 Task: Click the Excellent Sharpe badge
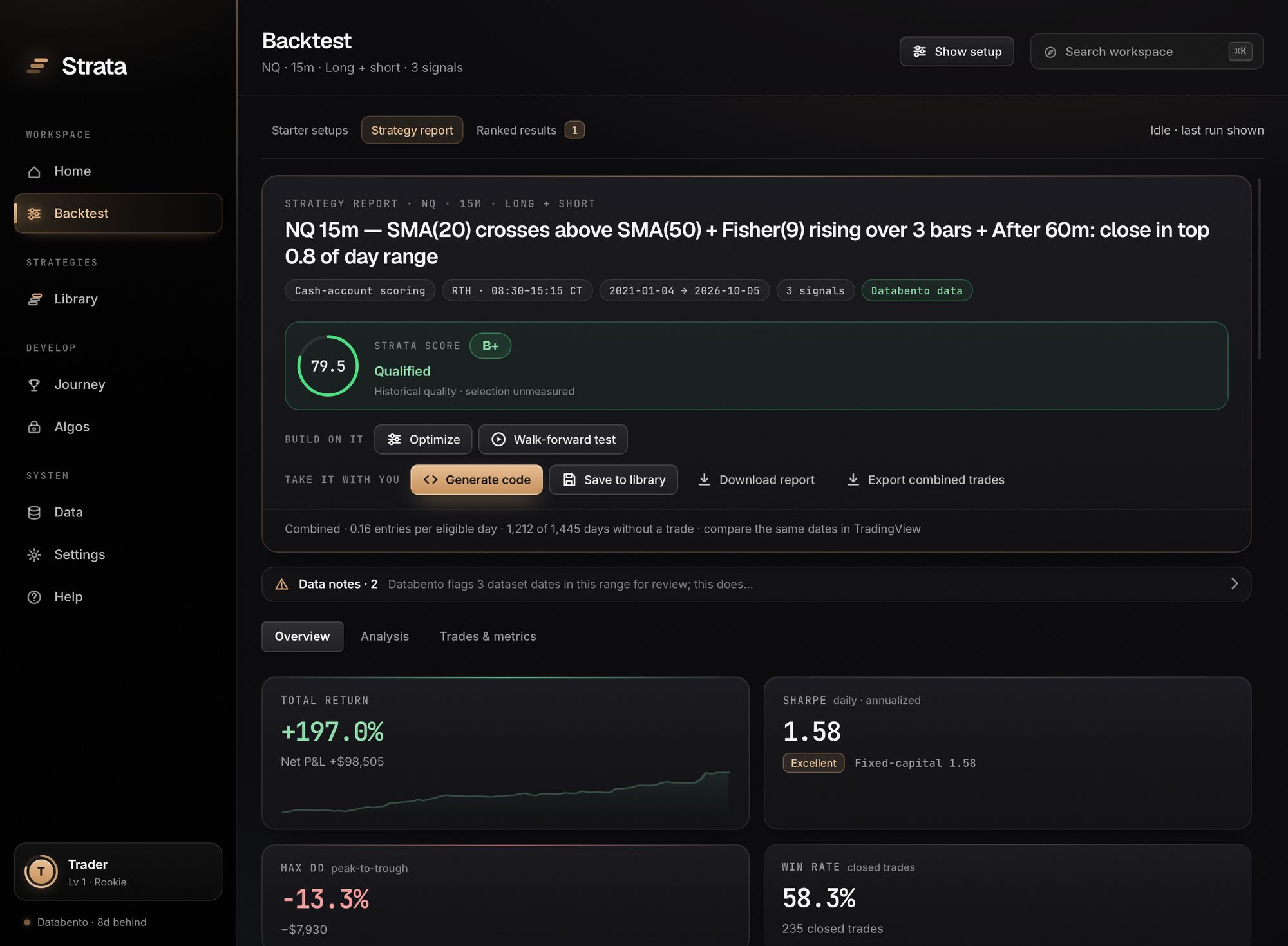click(x=813, y=763)
